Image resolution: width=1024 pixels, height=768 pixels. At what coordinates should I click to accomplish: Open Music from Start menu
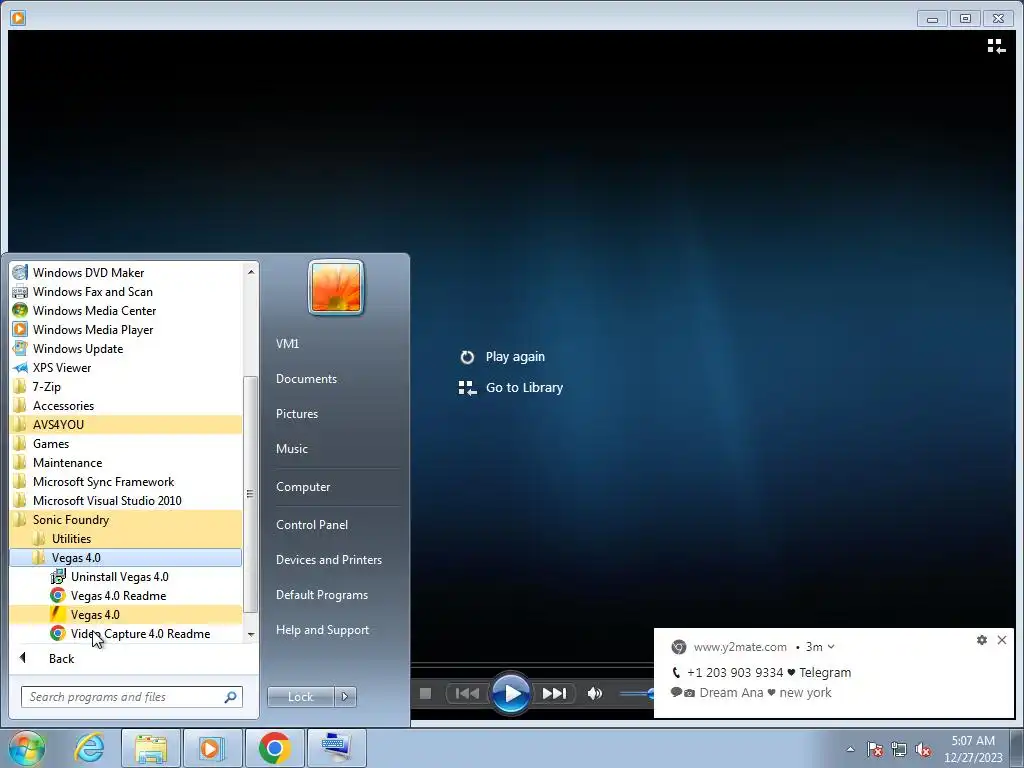(x=291, y=449)
